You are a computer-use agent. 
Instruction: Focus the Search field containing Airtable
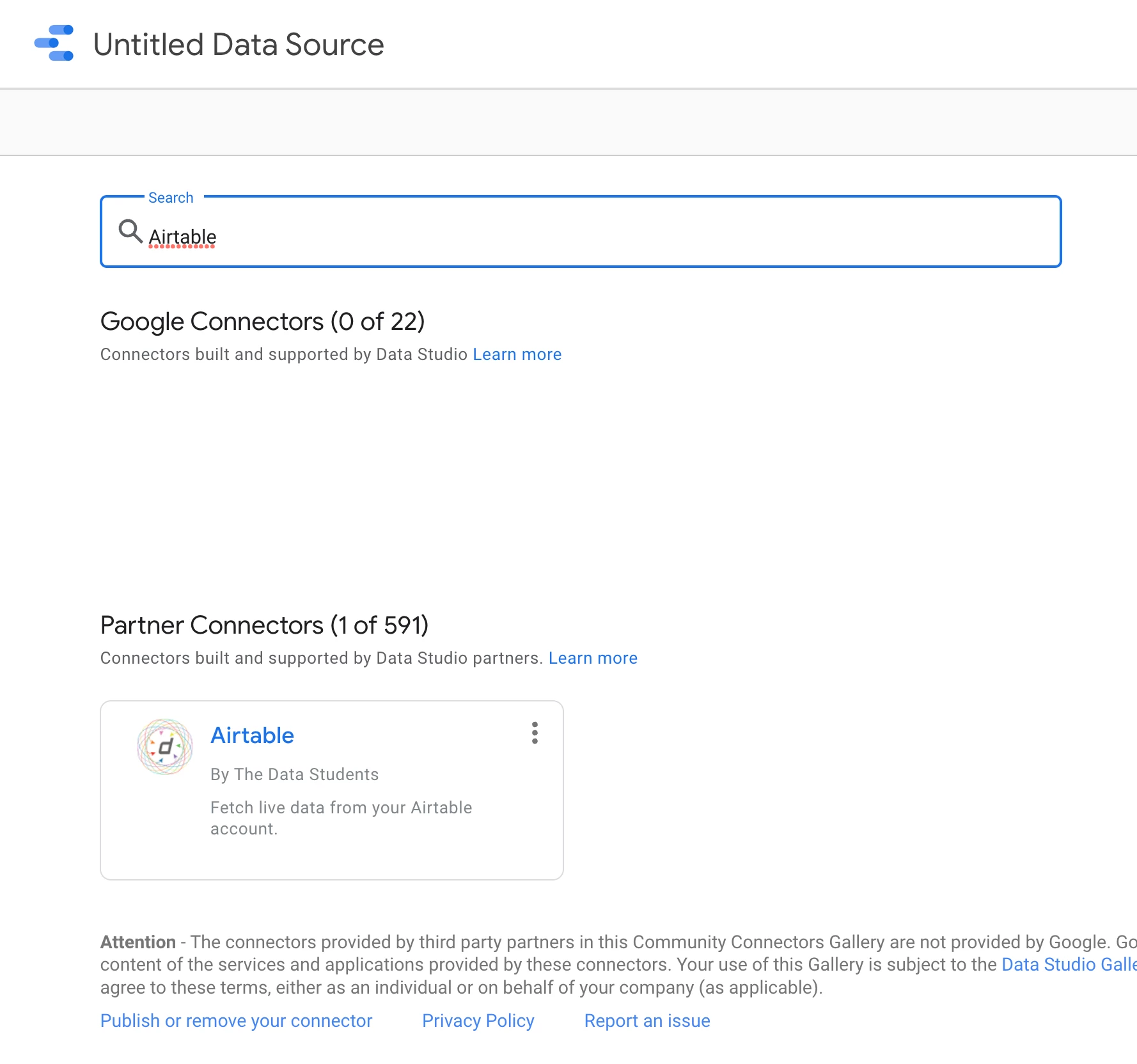tap(581, 231)
